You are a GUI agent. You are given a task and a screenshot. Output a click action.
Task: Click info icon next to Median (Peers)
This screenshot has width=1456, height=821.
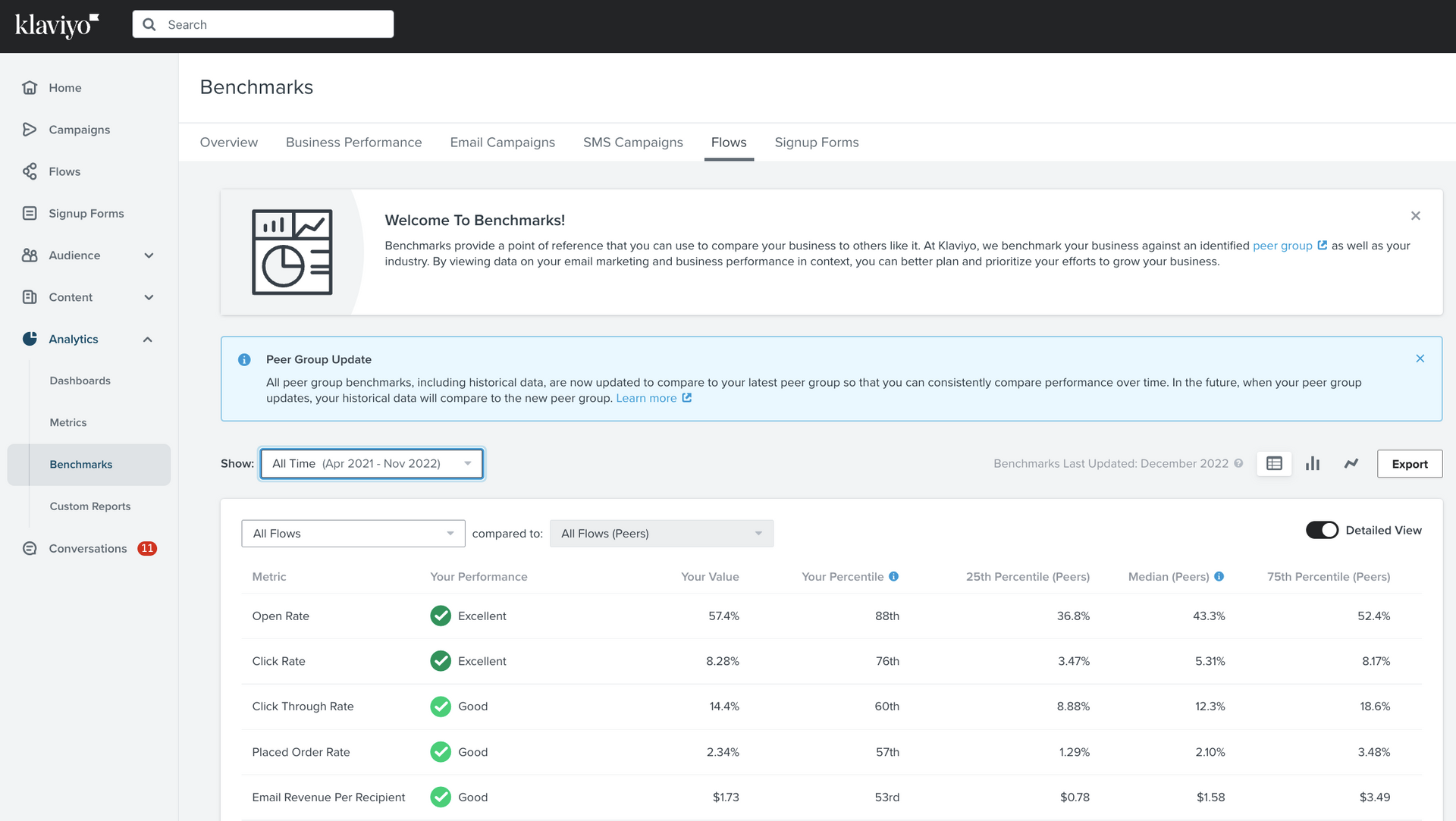coord(1219,576)
